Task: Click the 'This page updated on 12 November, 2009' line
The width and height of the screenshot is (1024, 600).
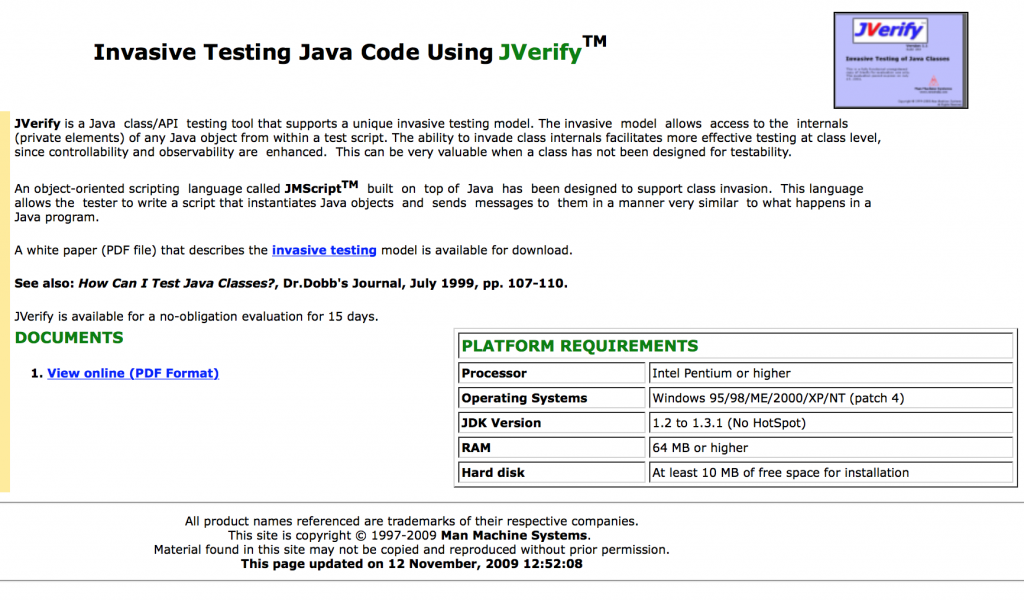Action: tap(411, 564)
